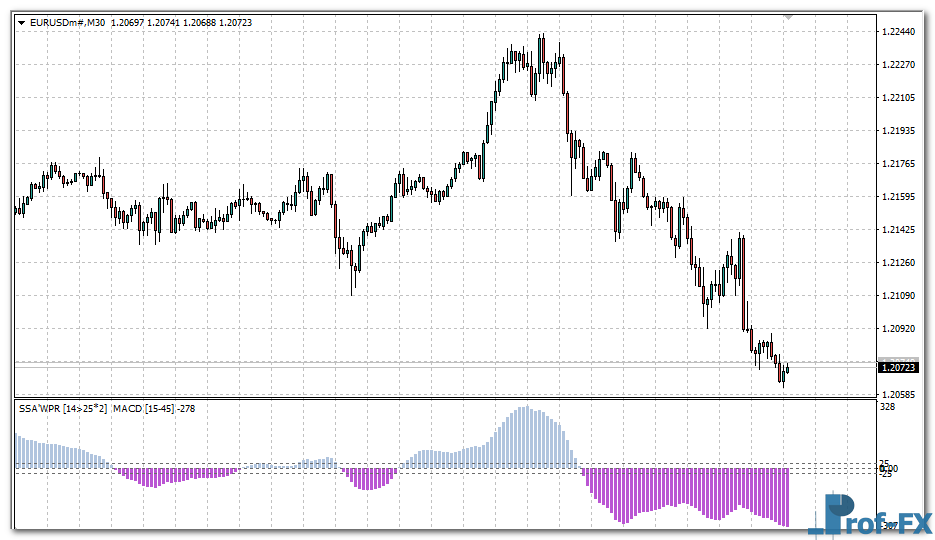The width and height of the screenshot is (935, 540).
Task: Click the 1.21935 price scale label
Action: pos(900,131)
